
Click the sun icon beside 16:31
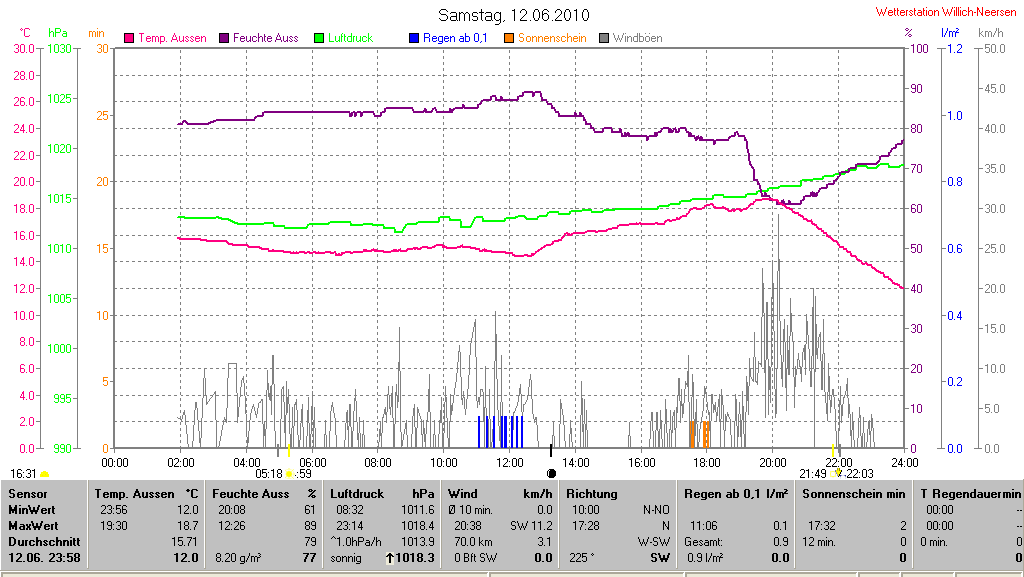click(x=44, y=474)
